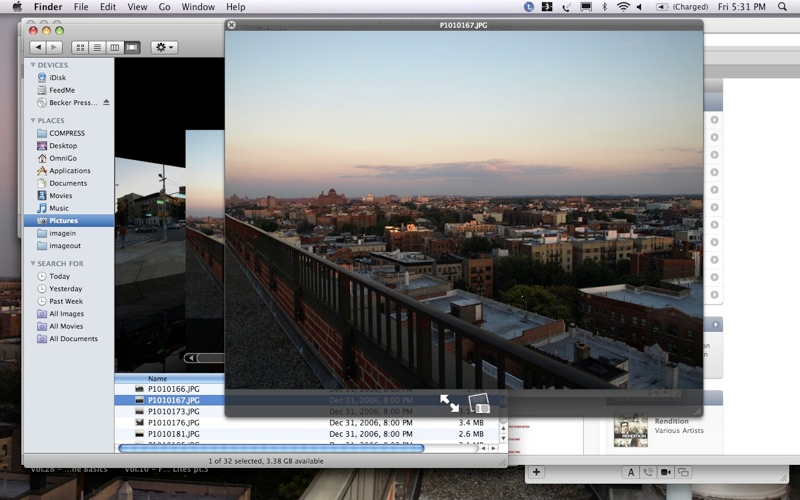
Task: Close the Quick Look preview of P1010167.JPG
Action: (231, 24)
